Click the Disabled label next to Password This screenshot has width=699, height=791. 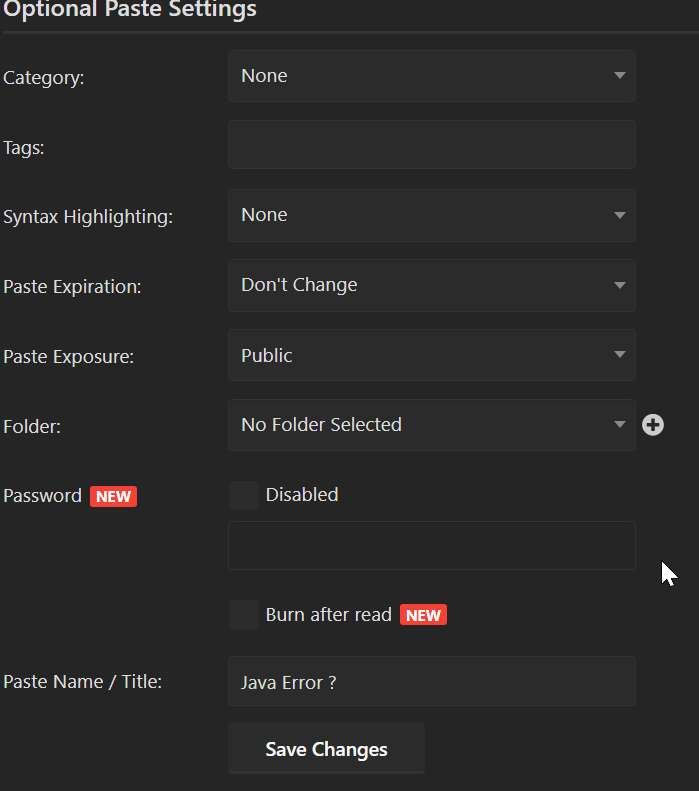(302, 495)
